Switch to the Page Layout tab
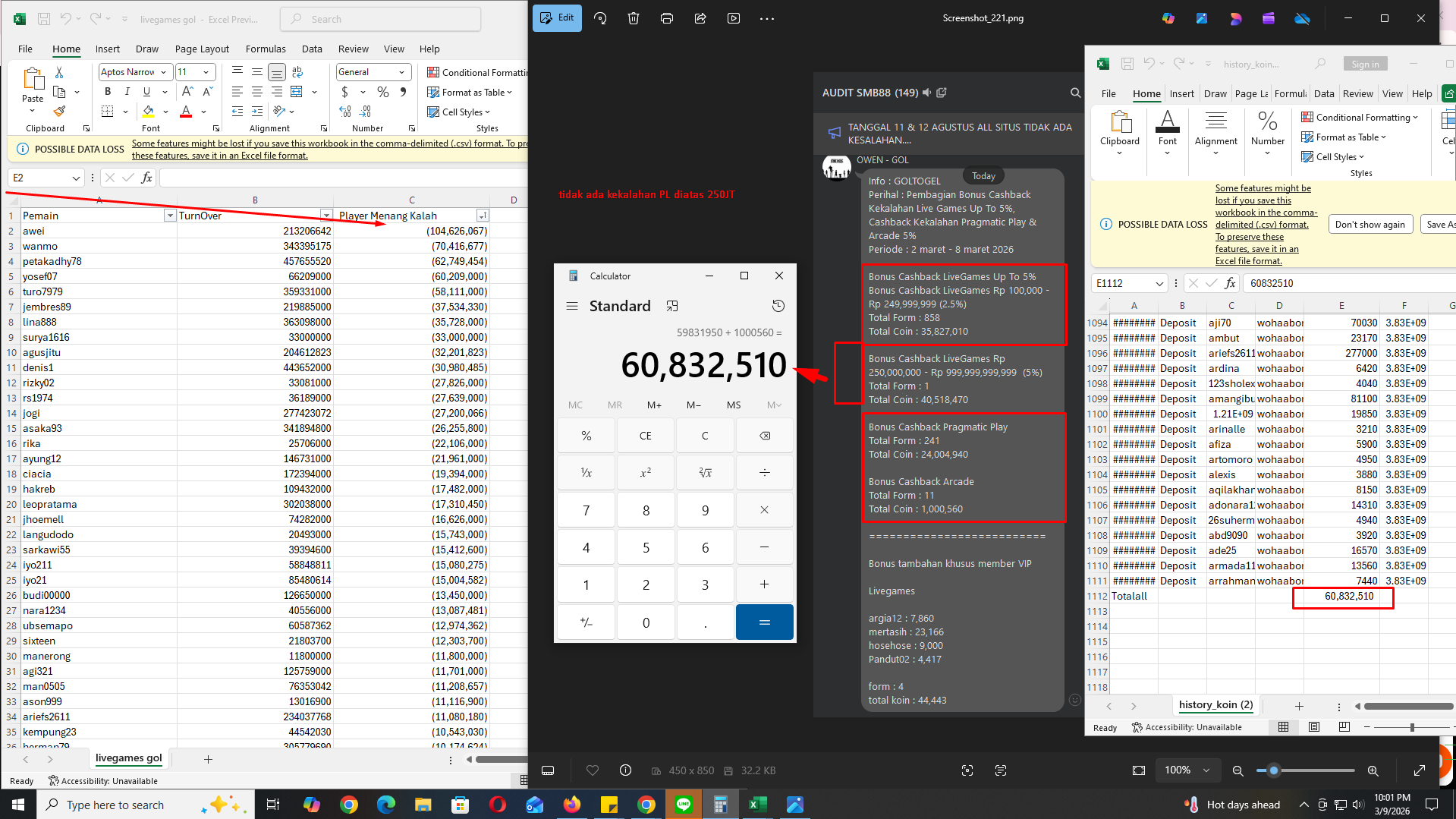The image size is (1456, 819). [202, 49]
